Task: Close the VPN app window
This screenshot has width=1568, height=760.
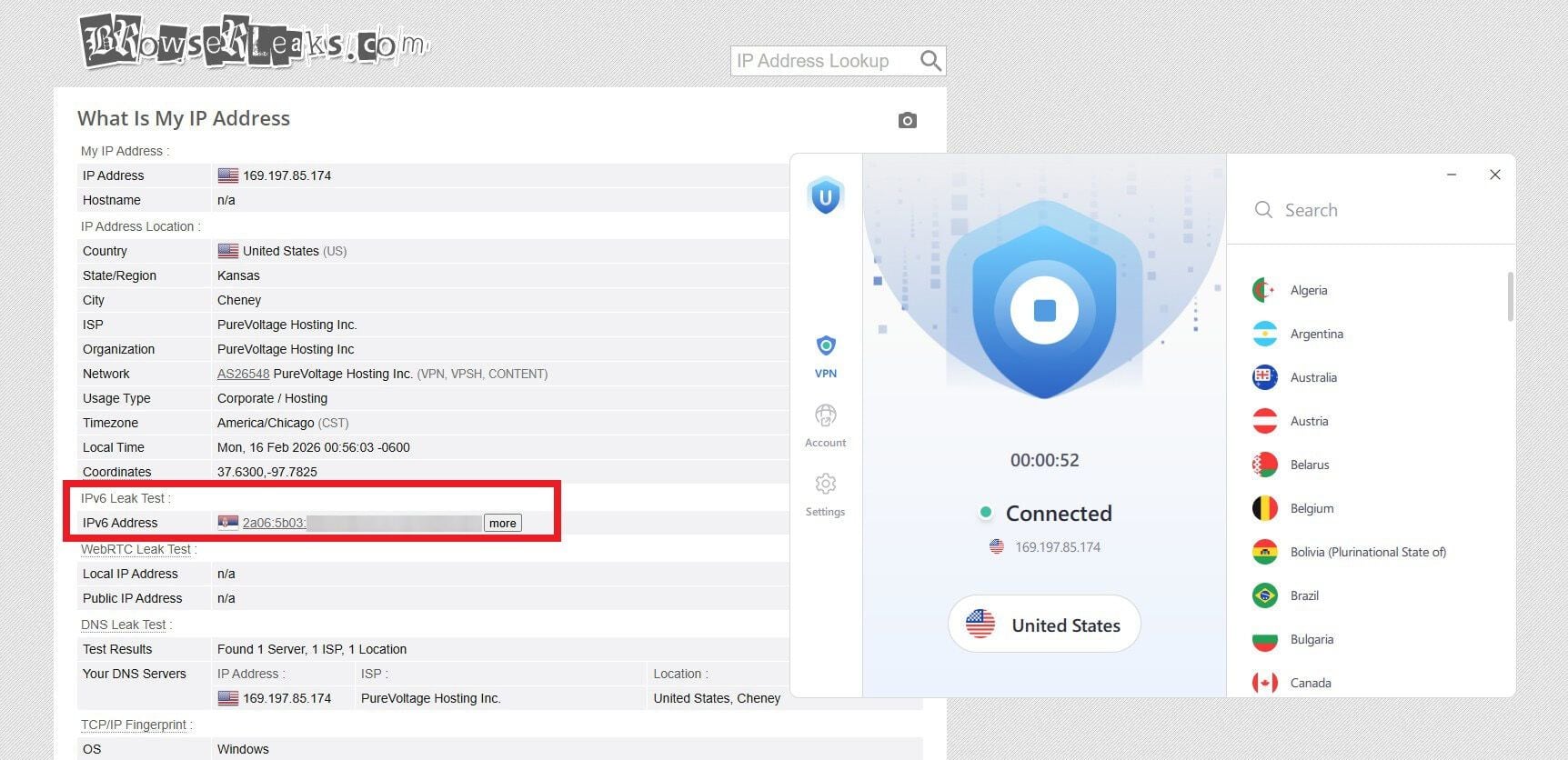Action: point(1494,175)
